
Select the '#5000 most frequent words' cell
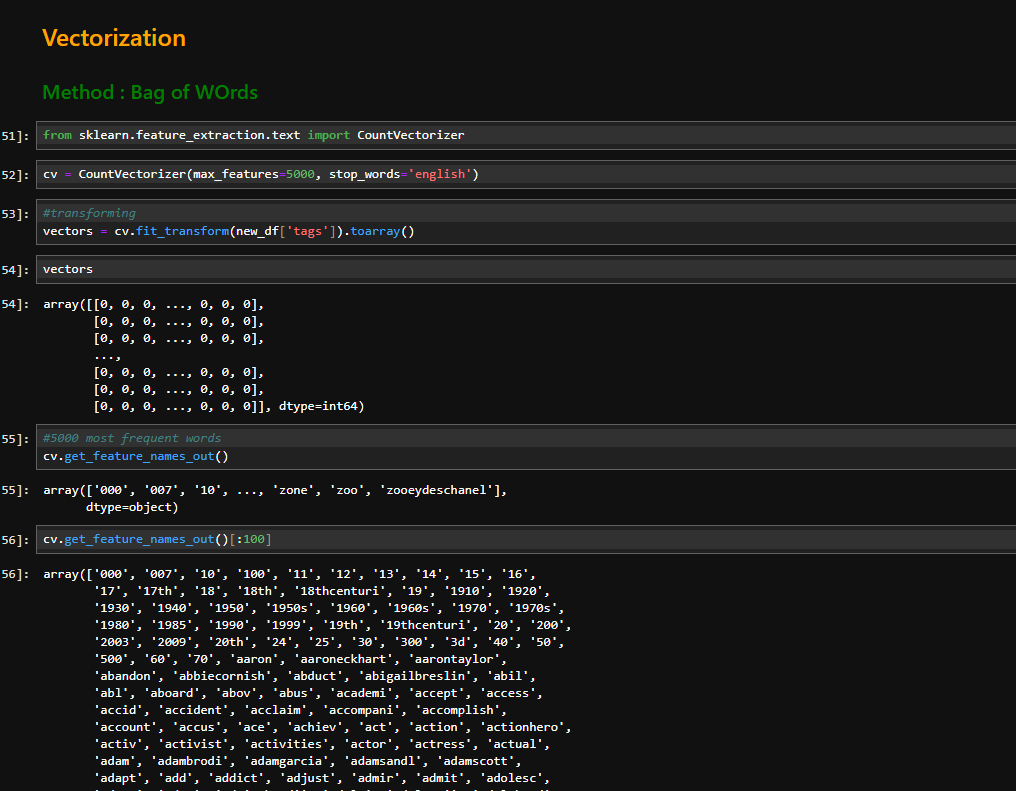[x=526, y=447]
